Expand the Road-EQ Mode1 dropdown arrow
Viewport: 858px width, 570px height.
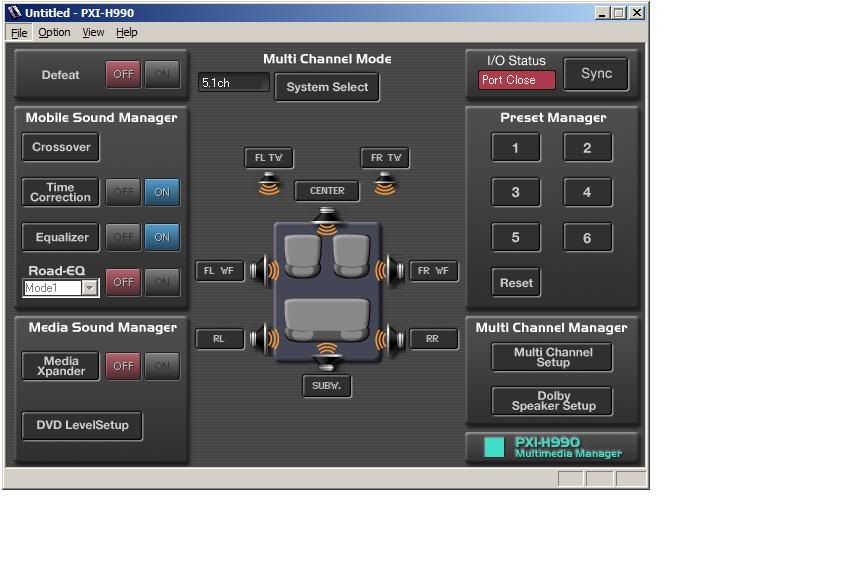point(90,288)
